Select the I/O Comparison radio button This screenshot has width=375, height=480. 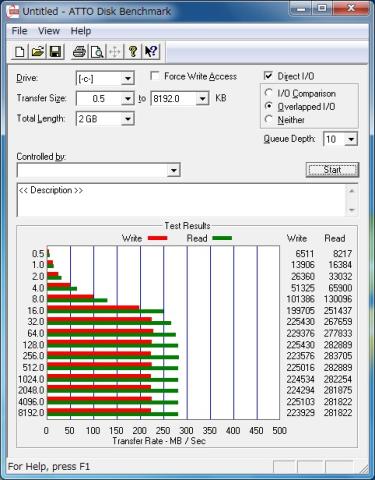click(x=269, y=93)
